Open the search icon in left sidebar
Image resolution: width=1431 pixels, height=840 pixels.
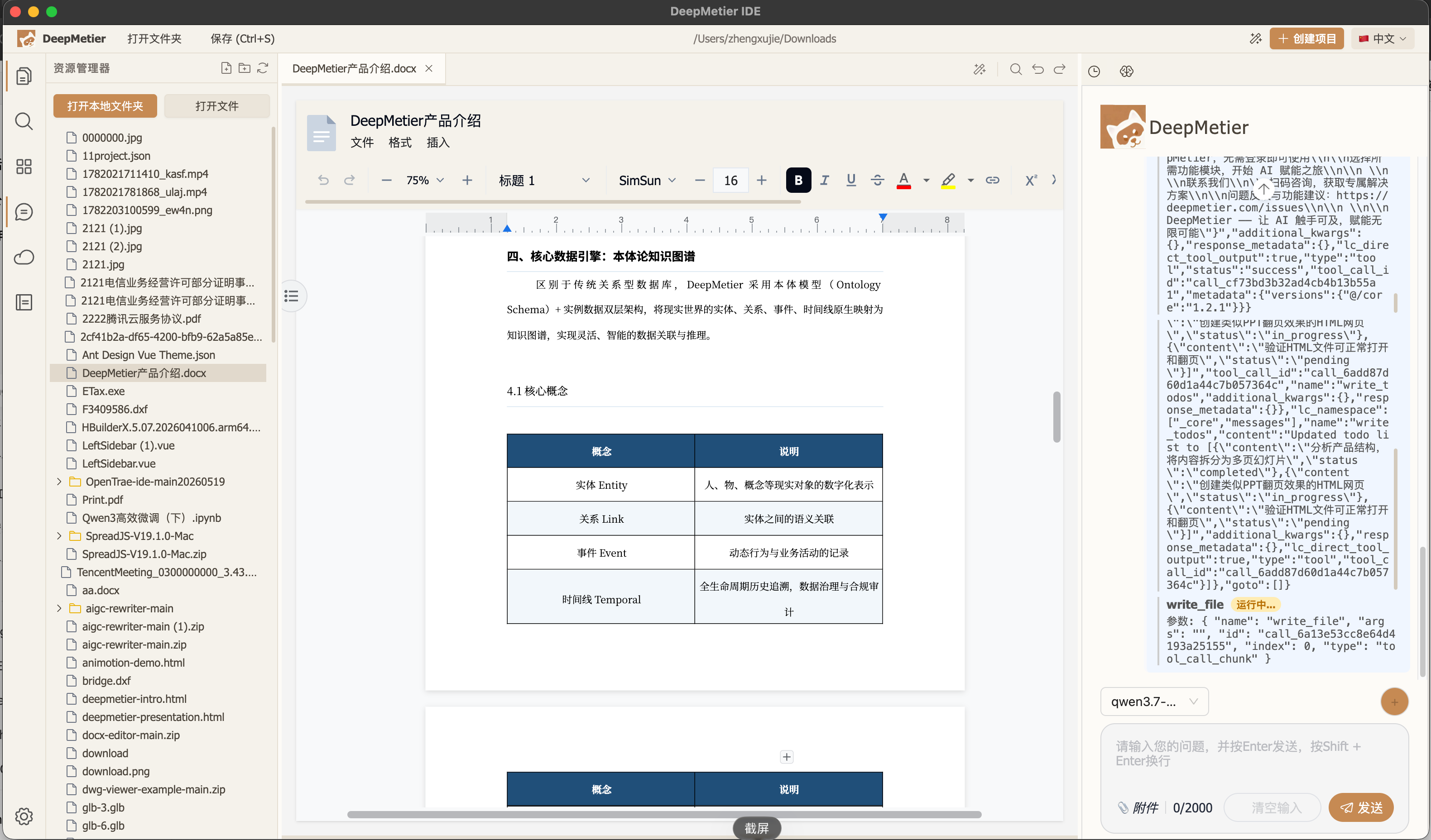[24, 121]
